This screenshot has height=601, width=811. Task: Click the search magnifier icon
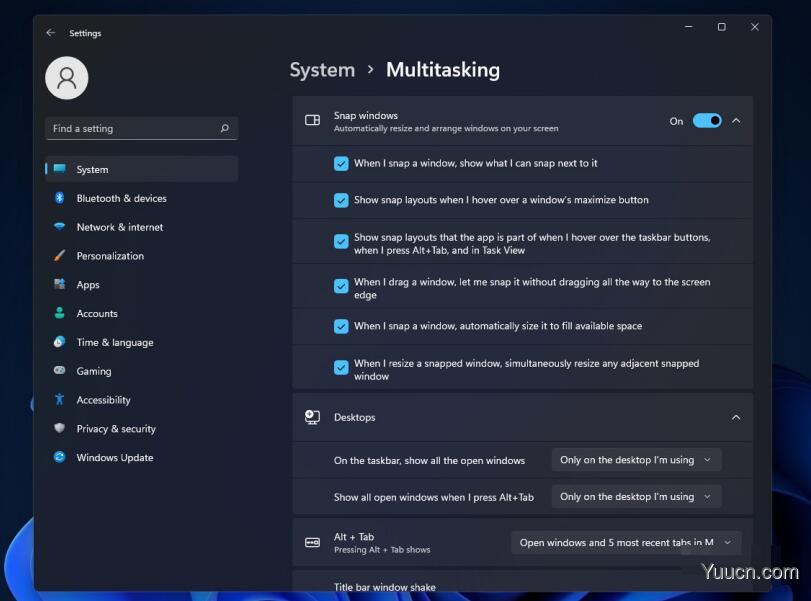tap(224, 128)
